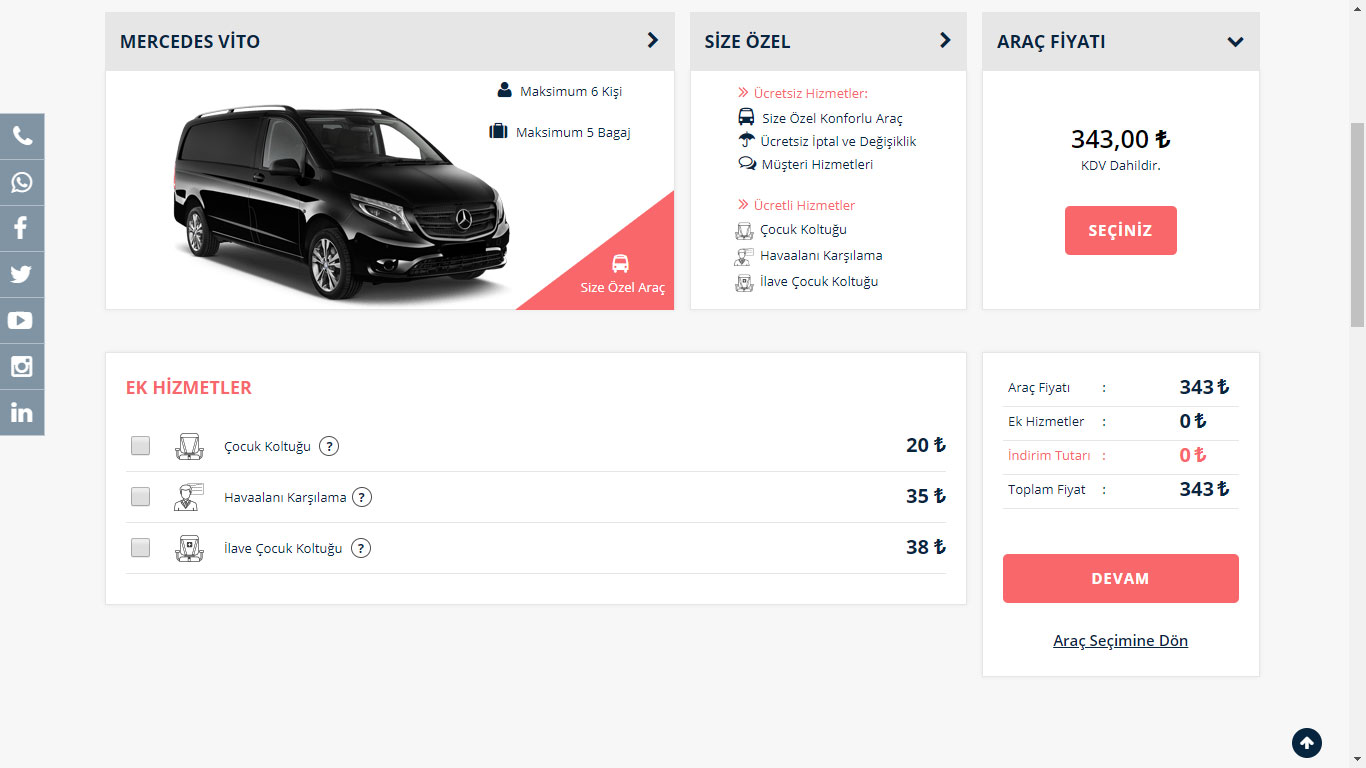Image resolution: width=1366 pixels, height=768 pixels.
Task: Click the İndirim Tutarı label in summary
Action: [x=1050, y=455]
